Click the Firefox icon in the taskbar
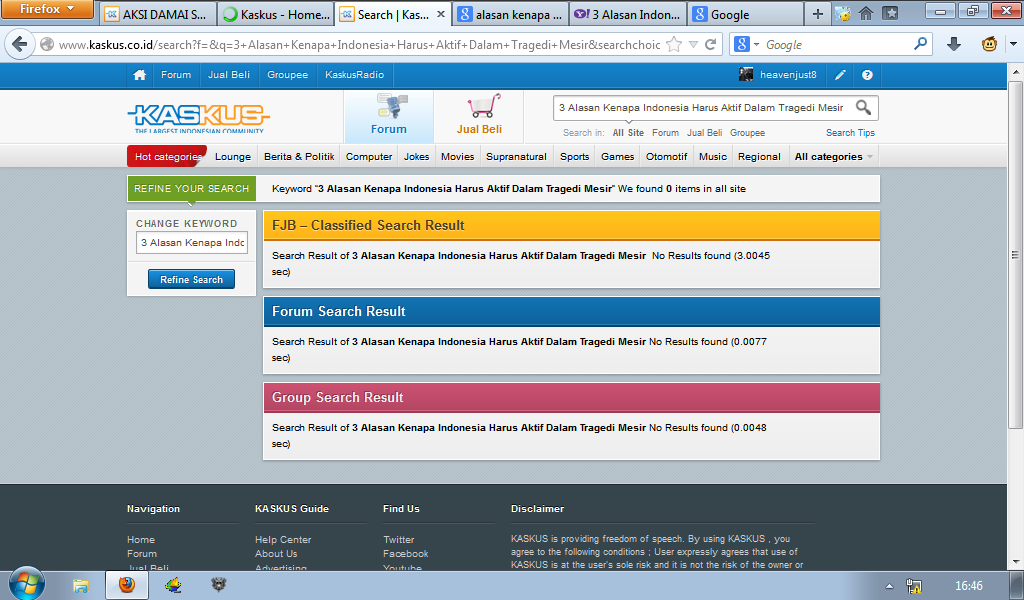Image resolution: width=1024 pixels, height=600 pixels. [127, 584]
